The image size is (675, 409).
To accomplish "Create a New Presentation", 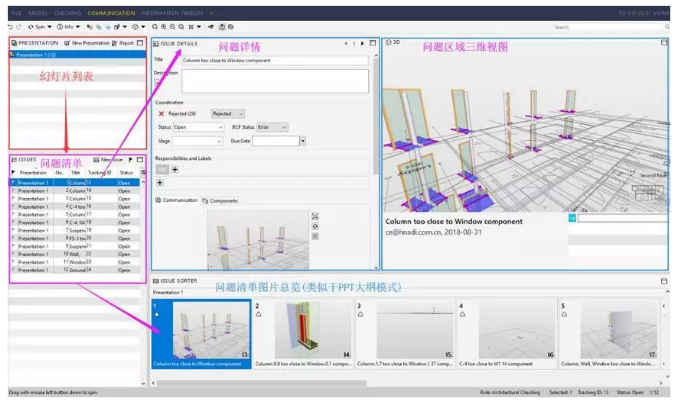I will 87,43.
